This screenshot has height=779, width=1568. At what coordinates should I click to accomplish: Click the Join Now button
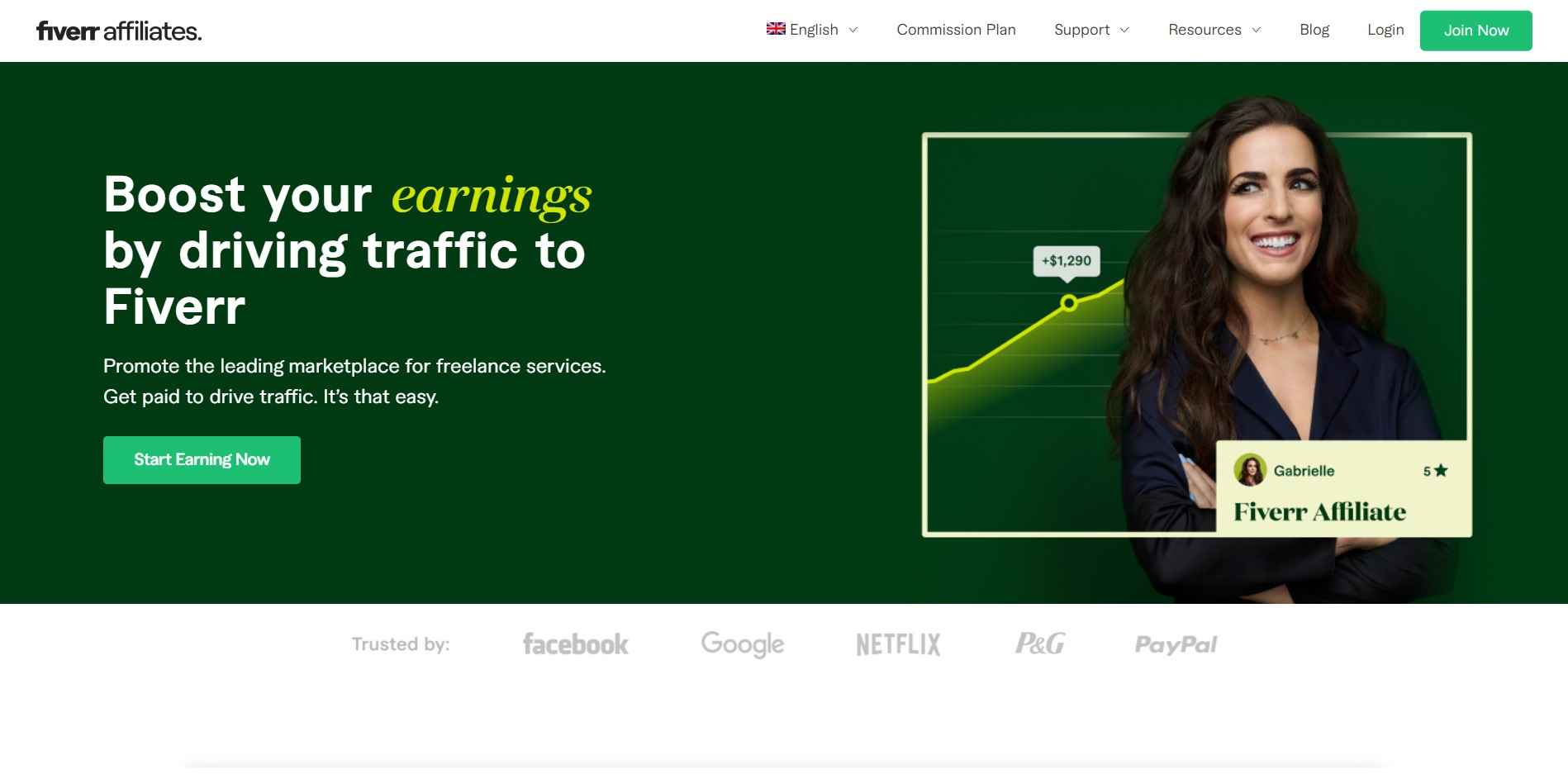[x=1475, y=31]
